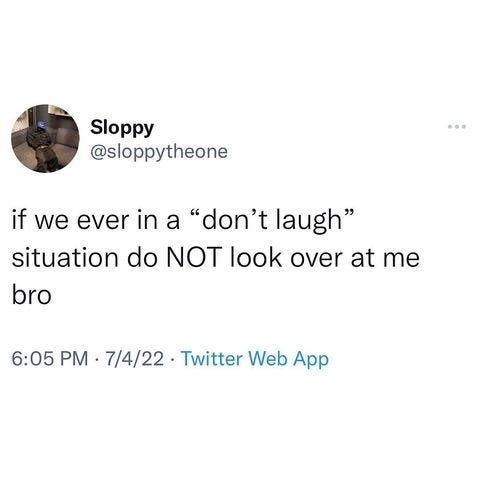This screenshot has width=480, height=480.
Task: Click the word situation in the tweet
Action: click(x=65, y=258)
